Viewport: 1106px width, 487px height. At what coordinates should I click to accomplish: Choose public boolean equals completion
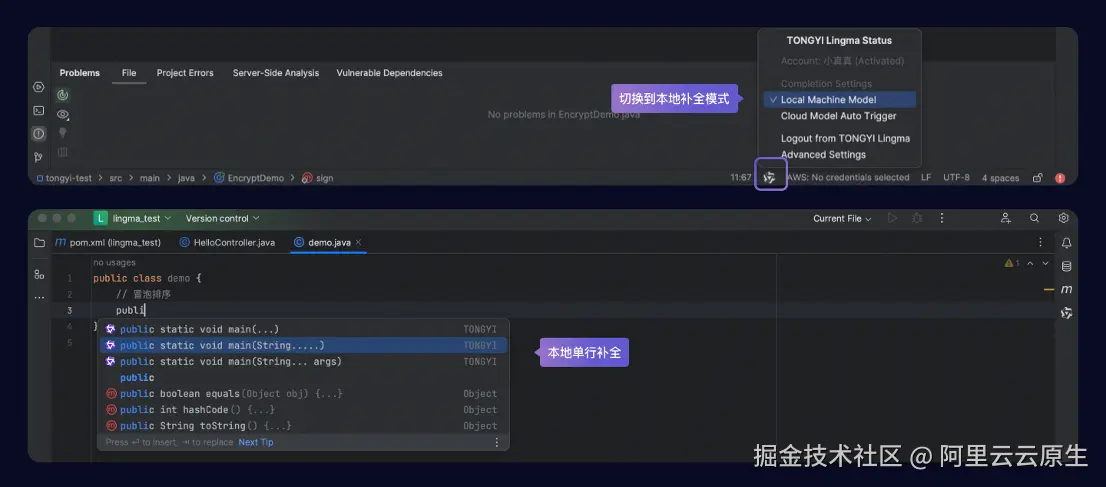point(303,394)
